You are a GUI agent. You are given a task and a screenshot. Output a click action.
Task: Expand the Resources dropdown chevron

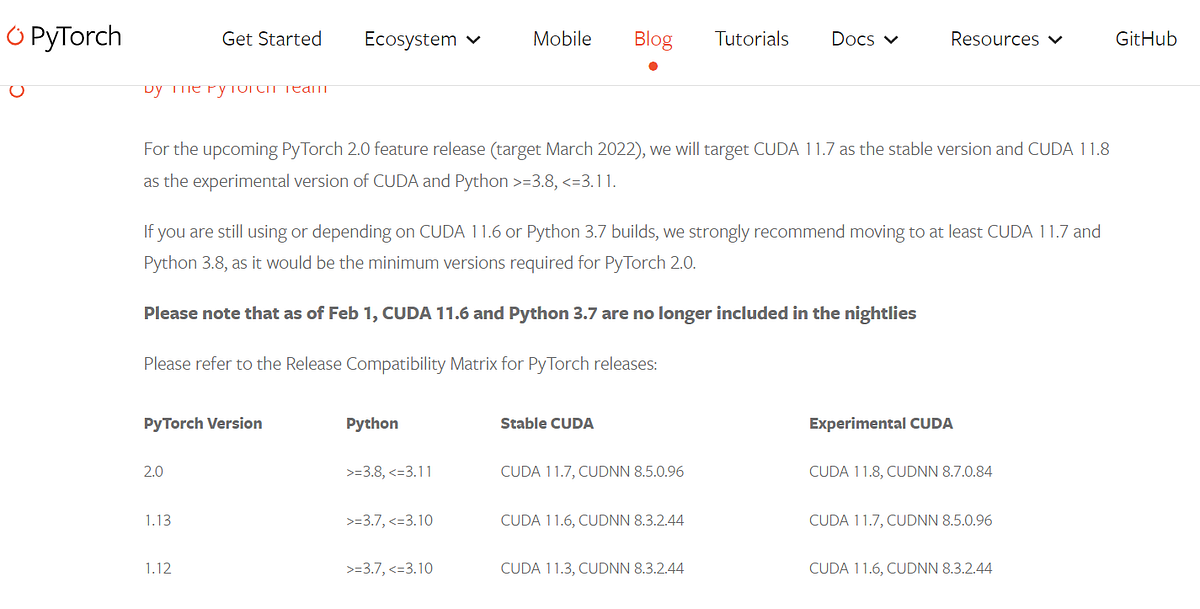click(x=1056, y=40)
